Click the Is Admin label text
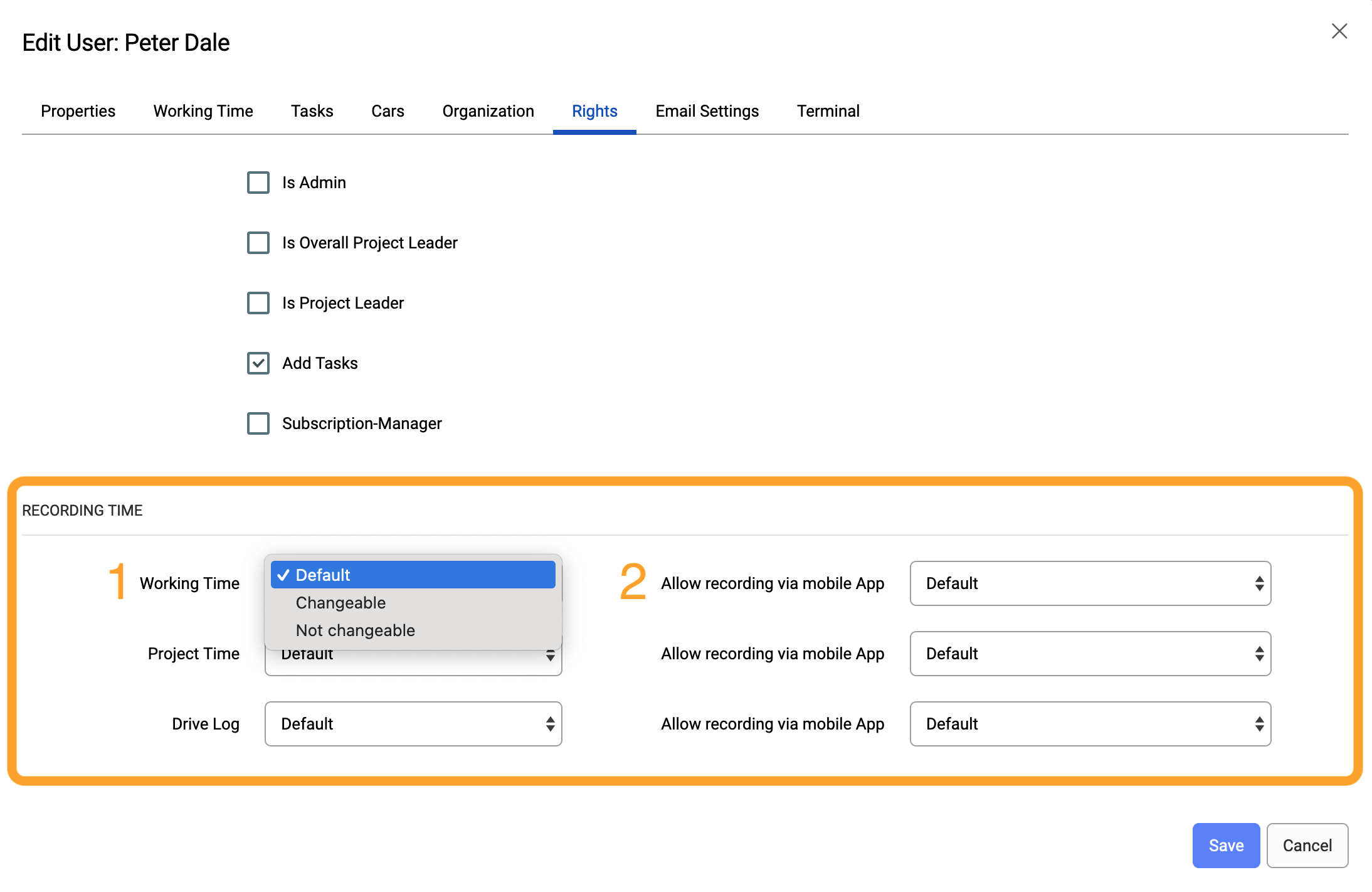Image resolution: width=1372 pixels, height=892 pixels. pyautogui.click(x=314, y=183)
